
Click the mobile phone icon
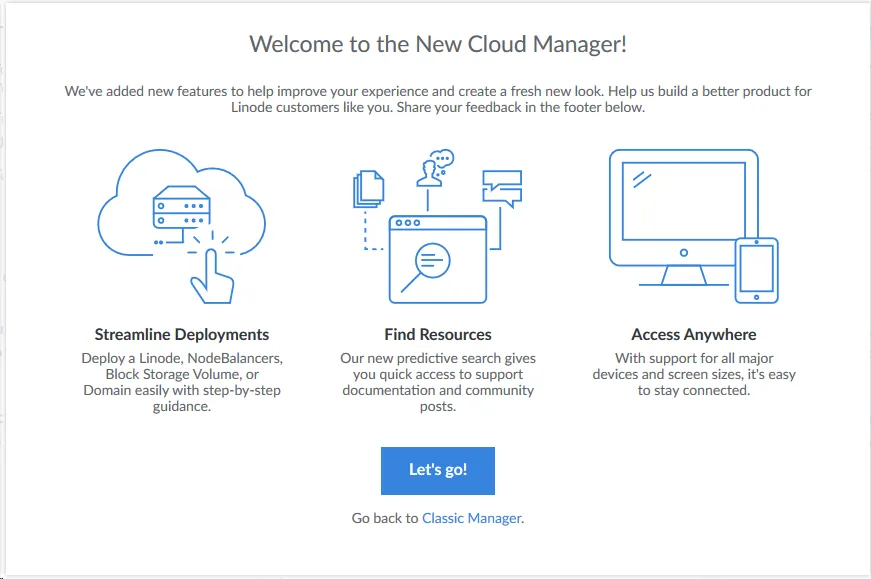(757, 271)
